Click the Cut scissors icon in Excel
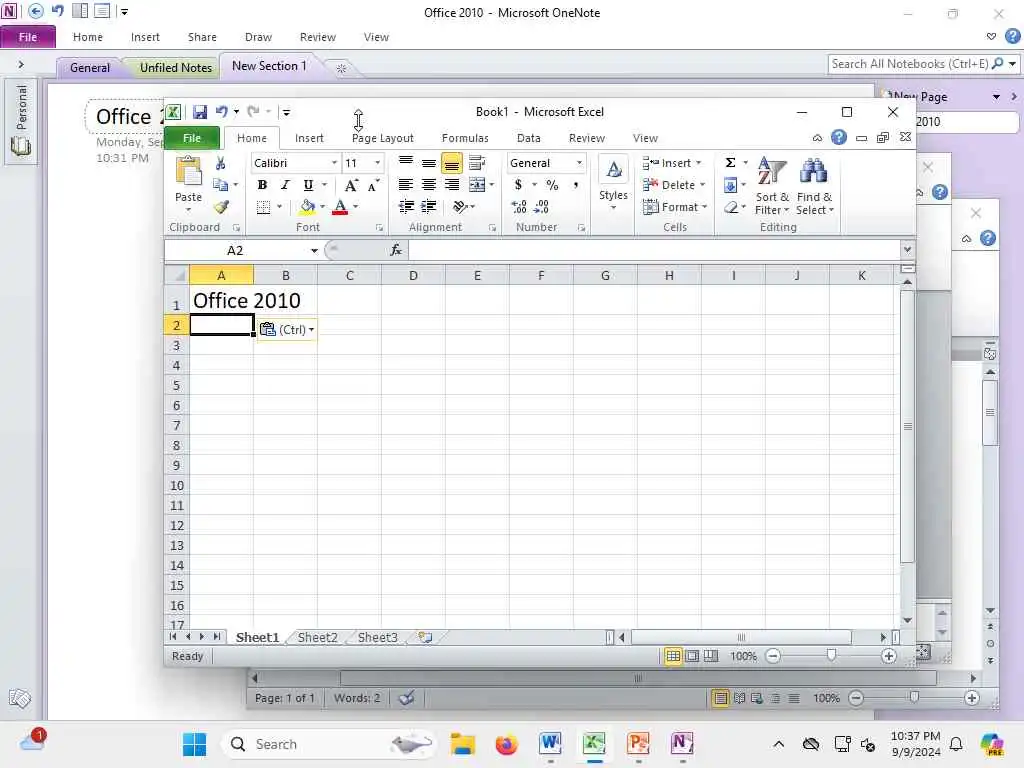Screen dimensions: 1024x768 (221, 163)
